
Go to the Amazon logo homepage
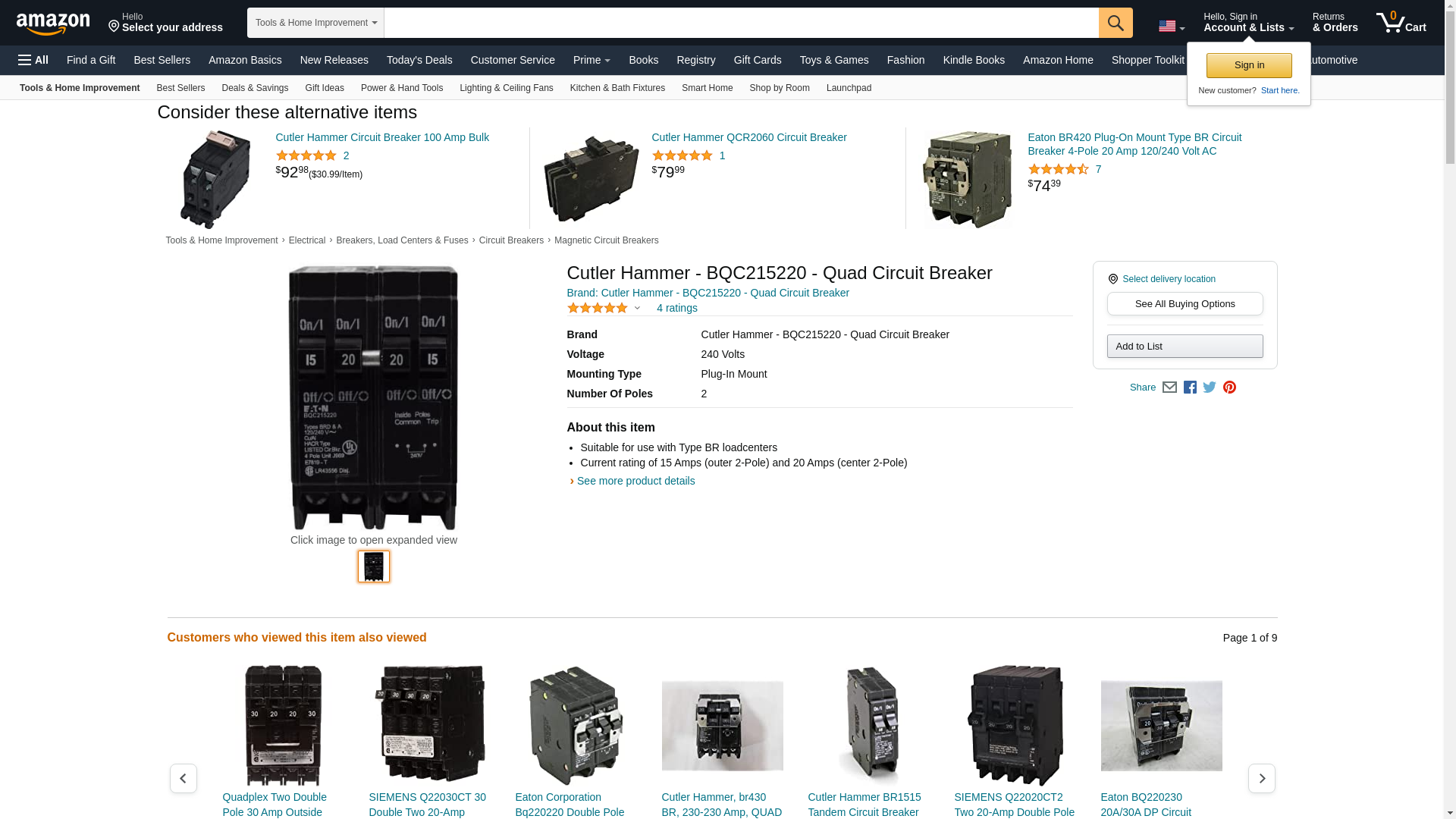click(x=53, y=24)
